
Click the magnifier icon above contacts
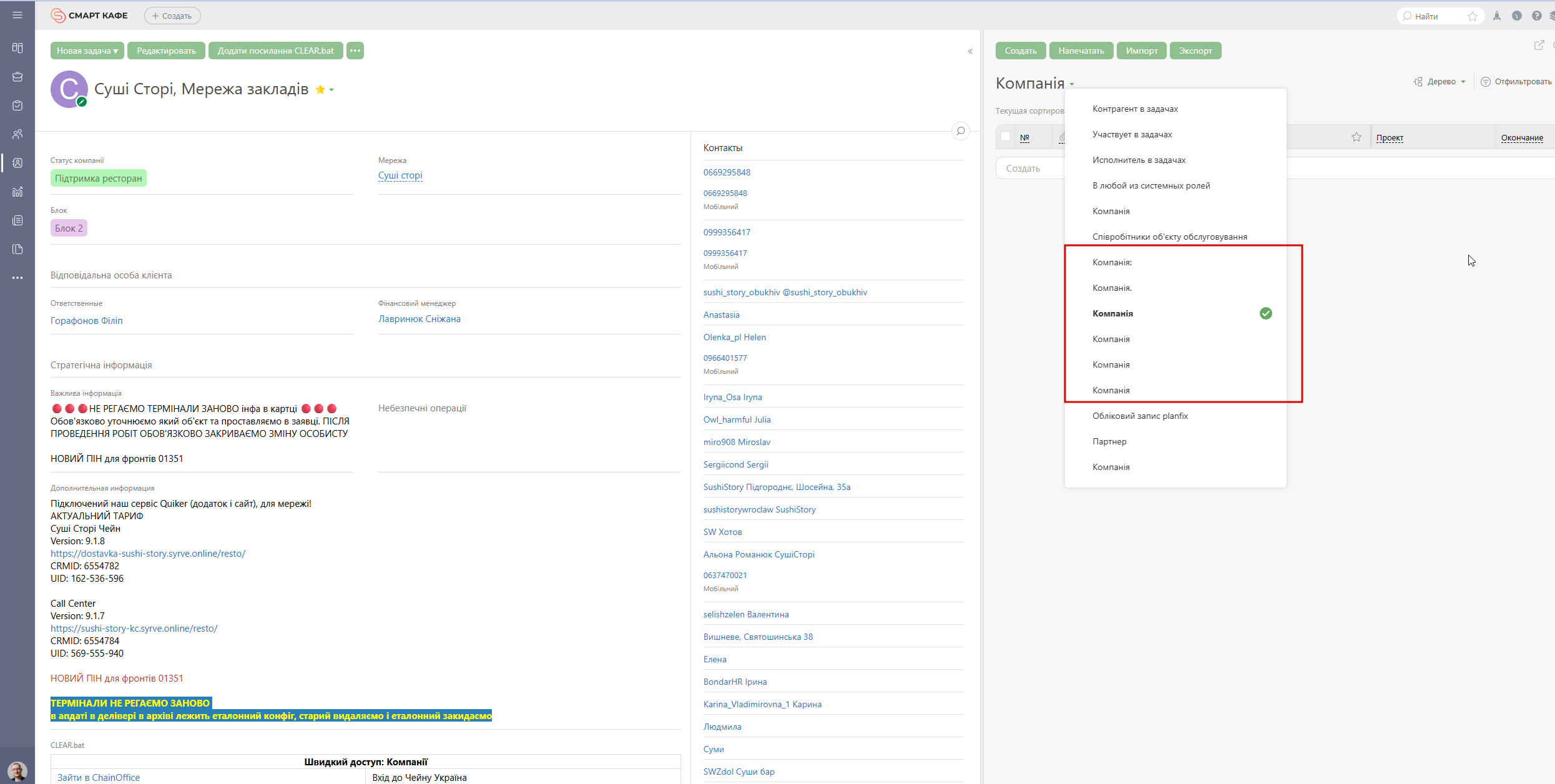click(961, 131)
